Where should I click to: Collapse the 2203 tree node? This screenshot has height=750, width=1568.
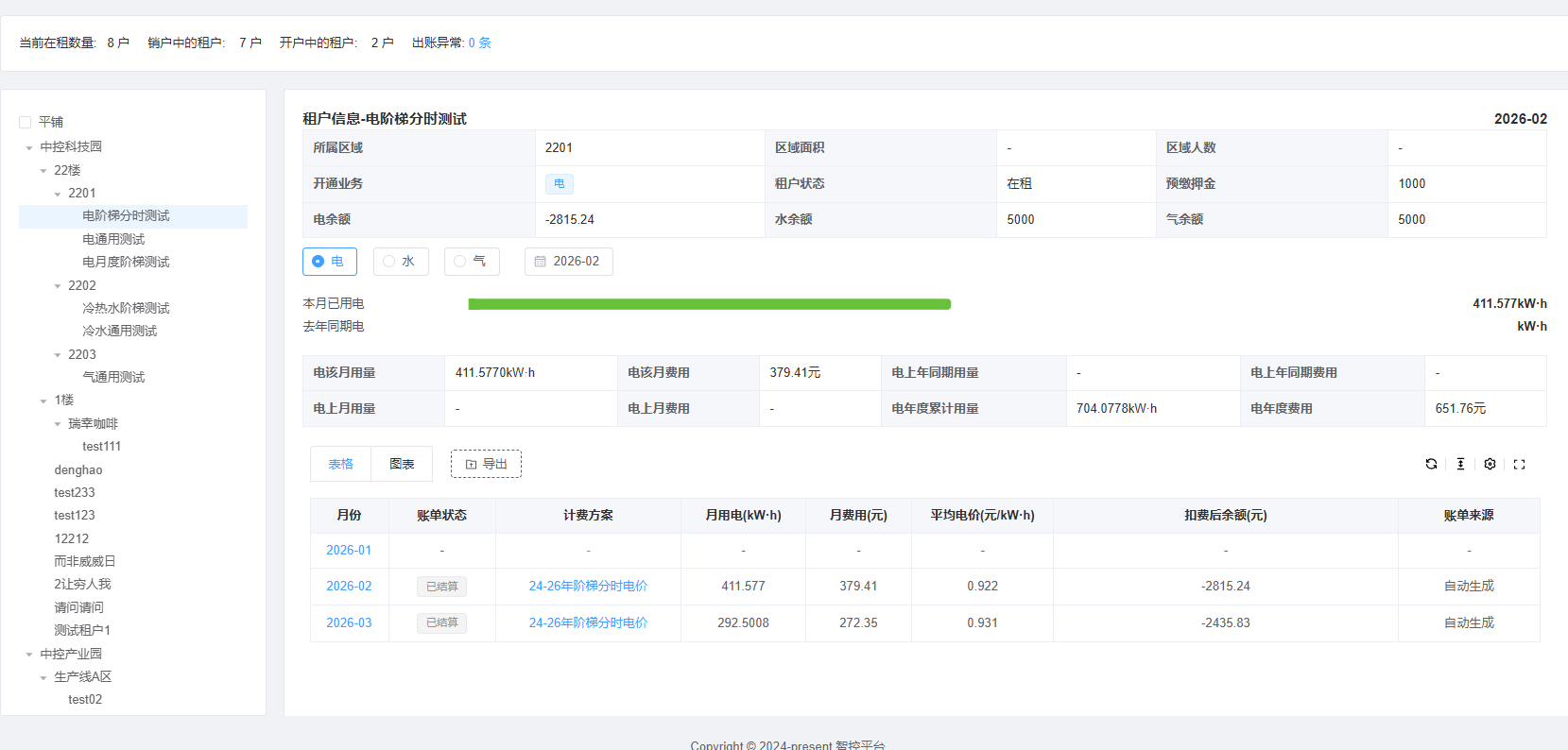pyautogui.click(x=58, y=355)
